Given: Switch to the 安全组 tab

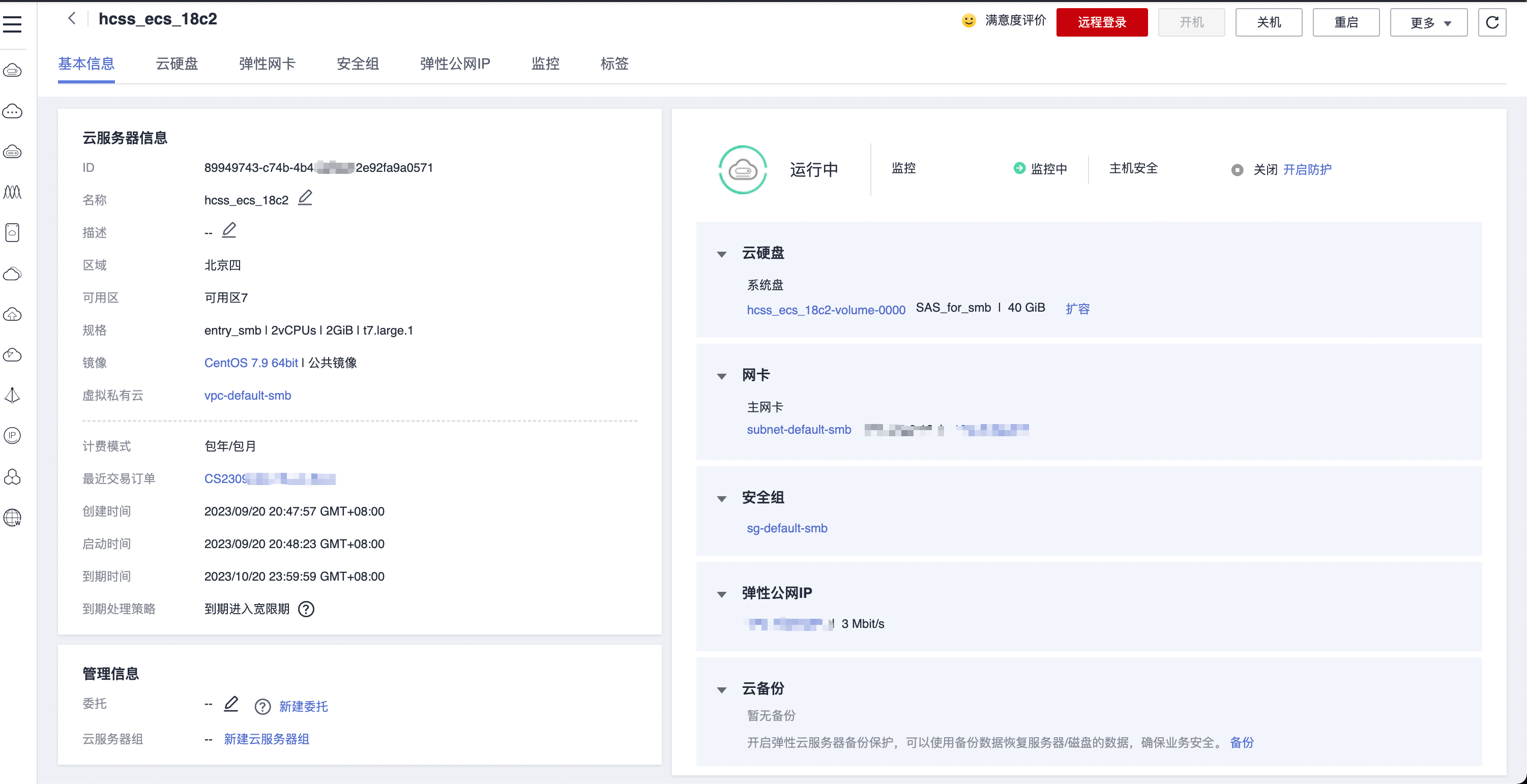Looking at the screenshot, I should click(358, 64).
